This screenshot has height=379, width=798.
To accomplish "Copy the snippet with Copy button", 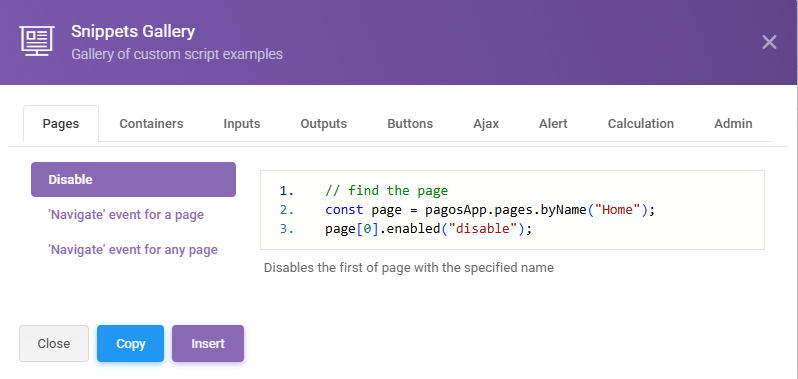I will tap(131, 343).
